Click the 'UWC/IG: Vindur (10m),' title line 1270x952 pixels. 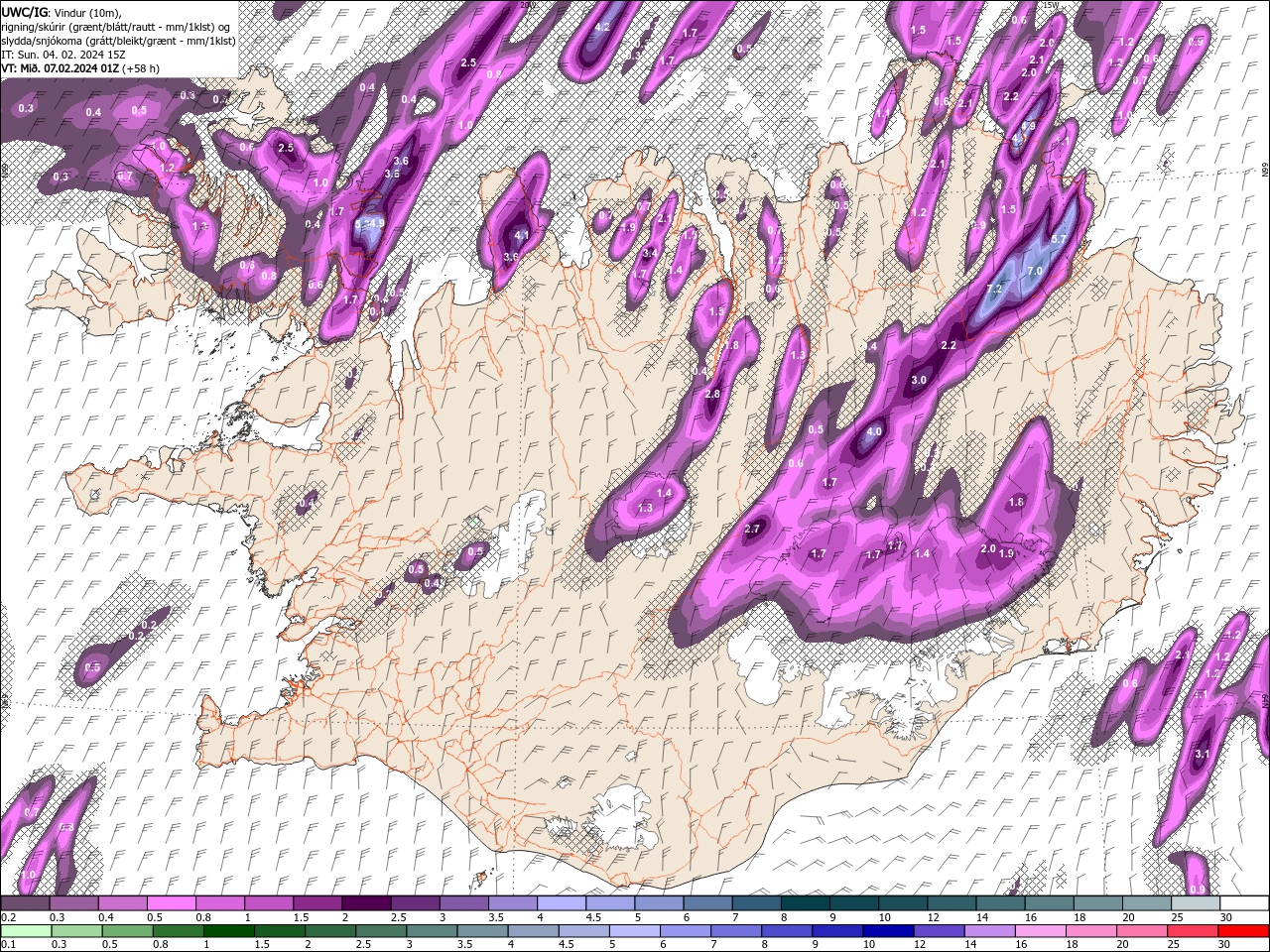point(62,12)
